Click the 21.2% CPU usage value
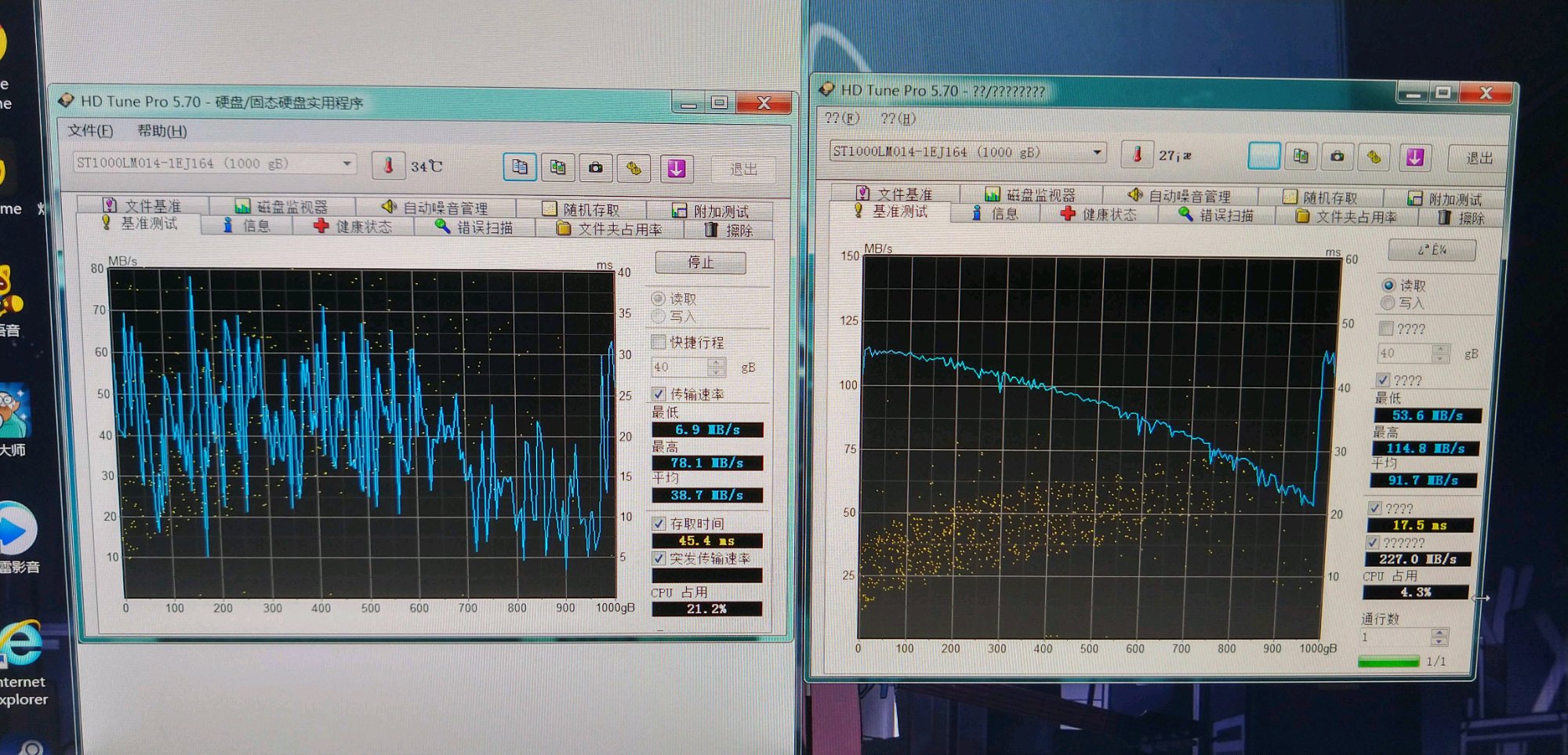Image resolution: width=1568 pixels, height=755 pixels. (707, 608)
